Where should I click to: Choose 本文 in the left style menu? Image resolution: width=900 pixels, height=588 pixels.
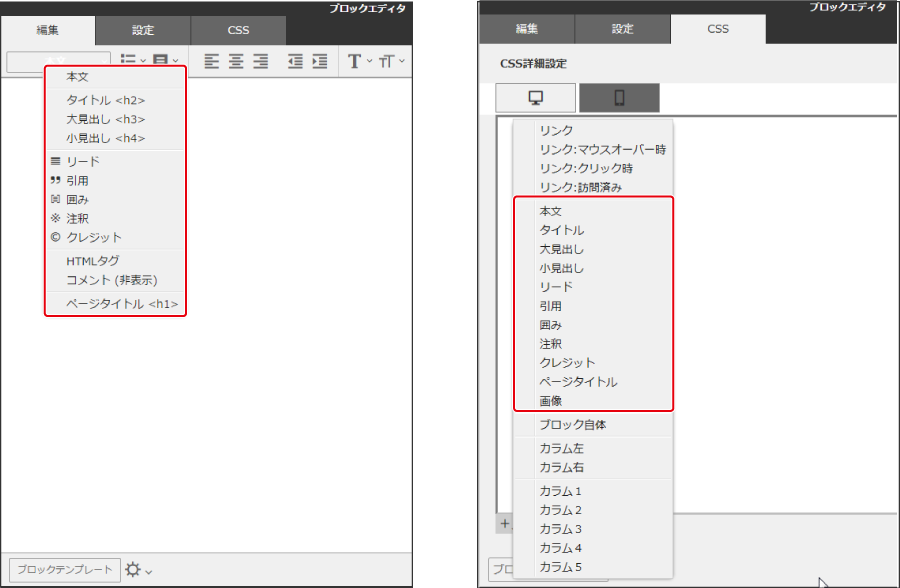[115, 77]
